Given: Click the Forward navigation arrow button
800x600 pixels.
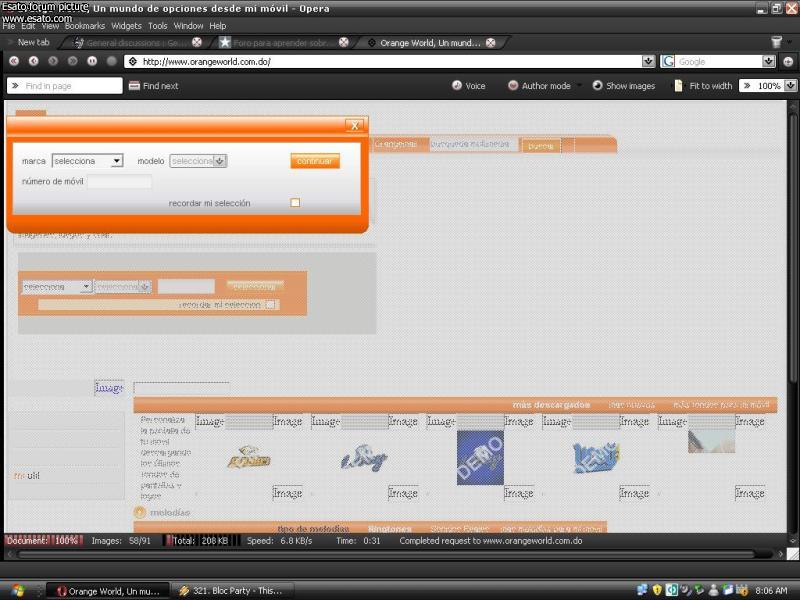Looking at the screenshot, I should pos(53,61).
